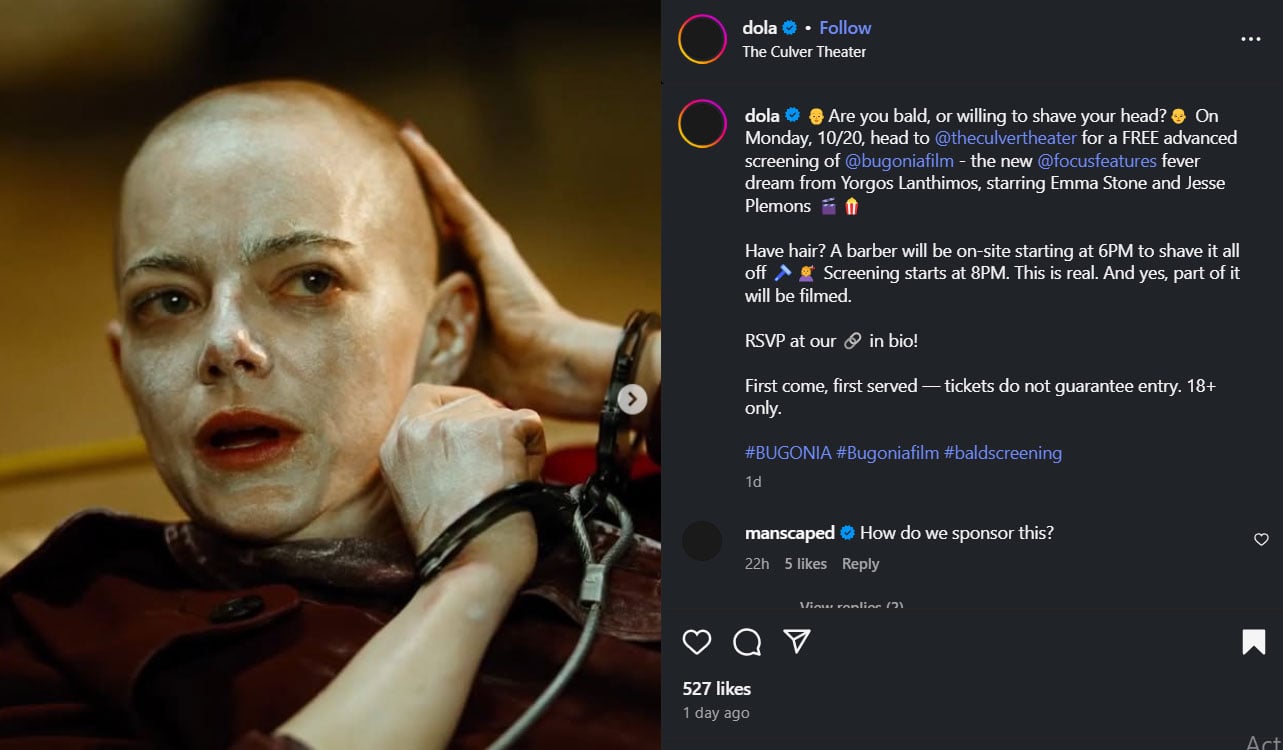Screen dimensions: 1283x750
Task: Open The Culver Theater location
Action: click(804, 52)
